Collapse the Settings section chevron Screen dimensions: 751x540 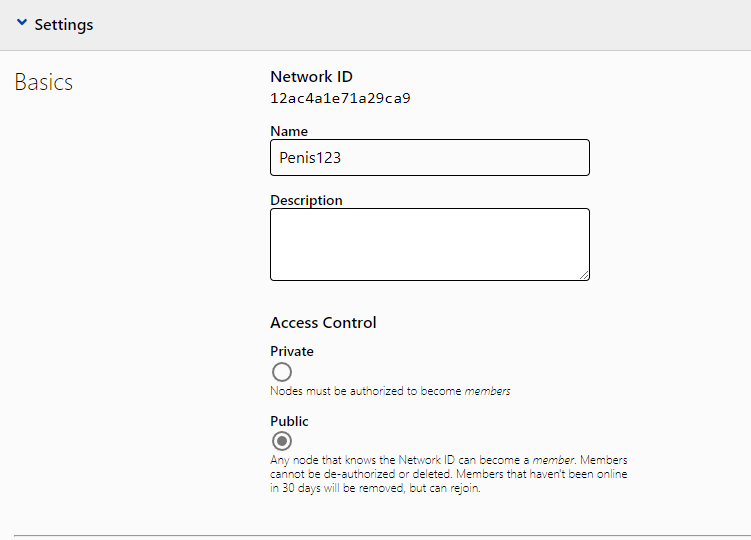tap(22, 24)
